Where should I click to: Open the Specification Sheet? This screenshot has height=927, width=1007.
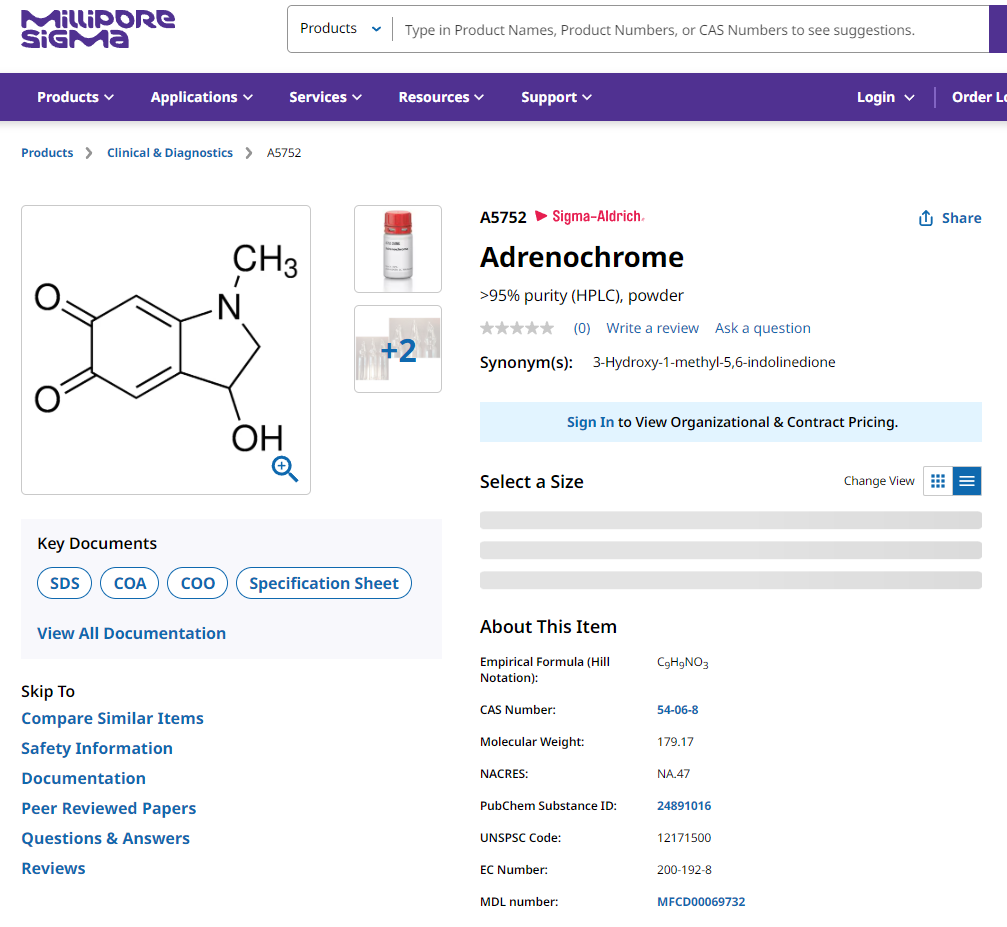[x=324, y=583]
